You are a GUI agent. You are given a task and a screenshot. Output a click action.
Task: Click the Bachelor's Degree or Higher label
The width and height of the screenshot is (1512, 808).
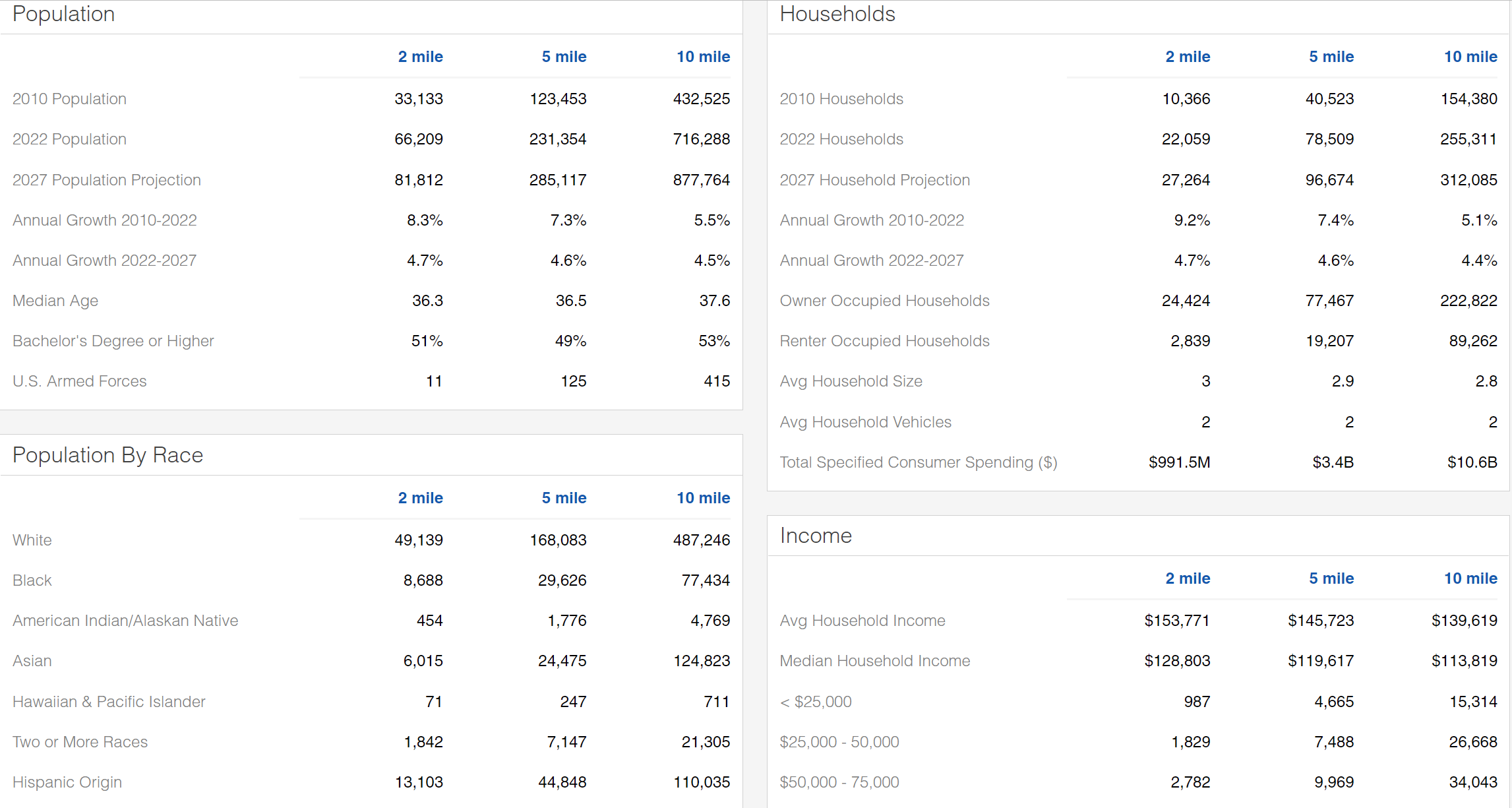tap(113, 341)
